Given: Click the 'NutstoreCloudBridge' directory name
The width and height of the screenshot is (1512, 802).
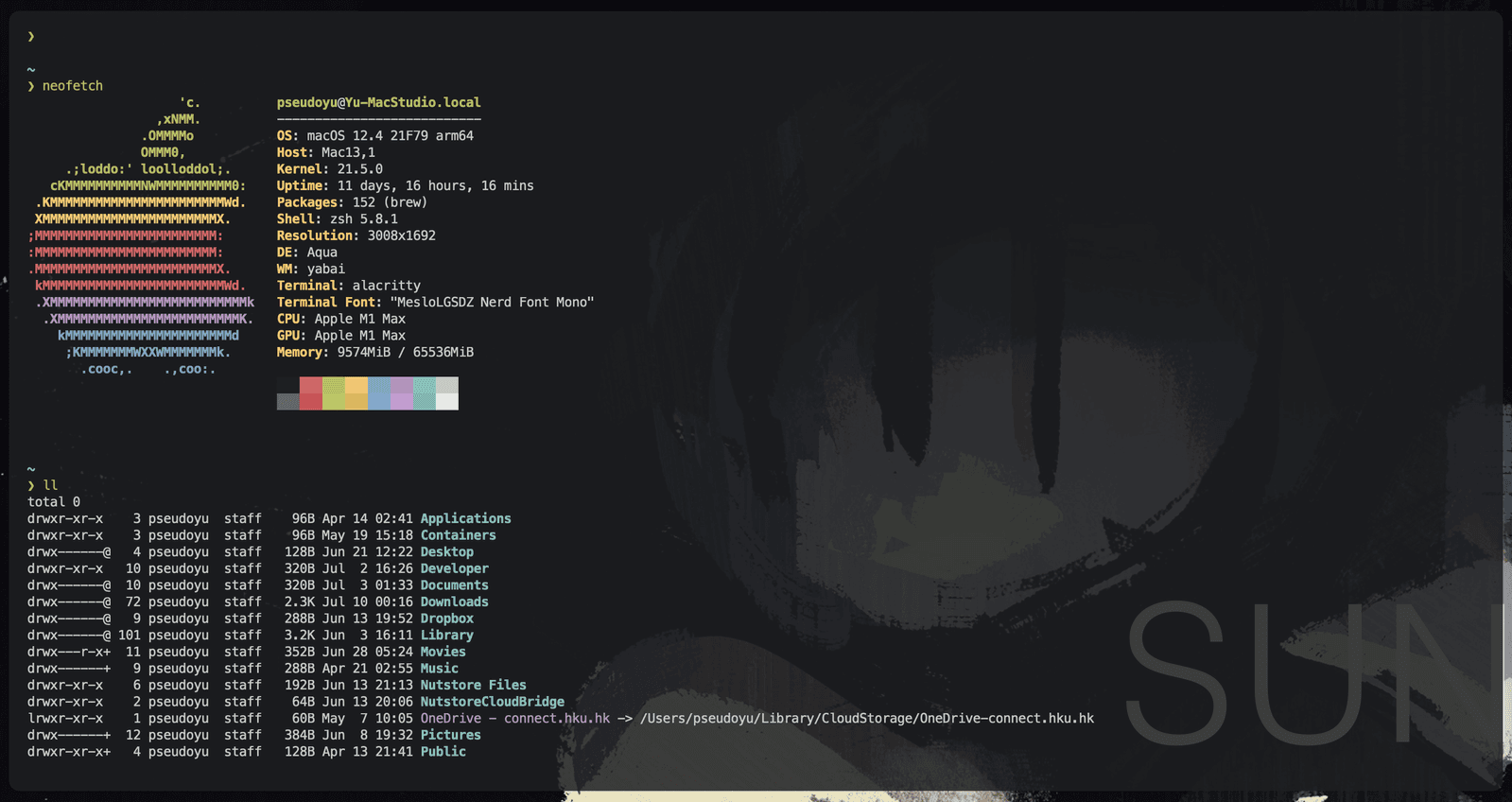Looking at the screenshot, I should point(492,702).
